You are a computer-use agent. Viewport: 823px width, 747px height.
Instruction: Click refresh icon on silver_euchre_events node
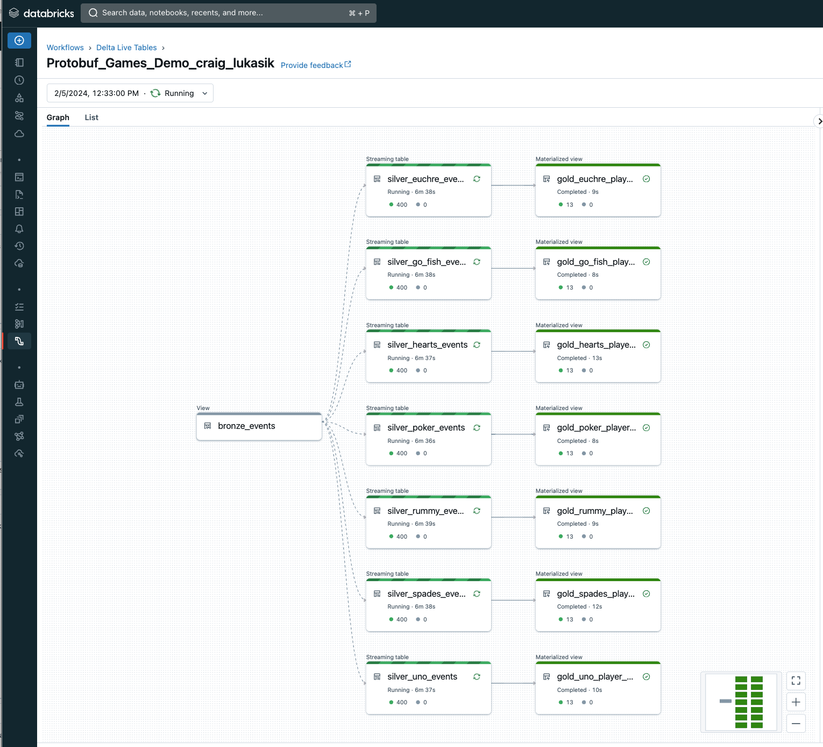[x=477, y=179]
